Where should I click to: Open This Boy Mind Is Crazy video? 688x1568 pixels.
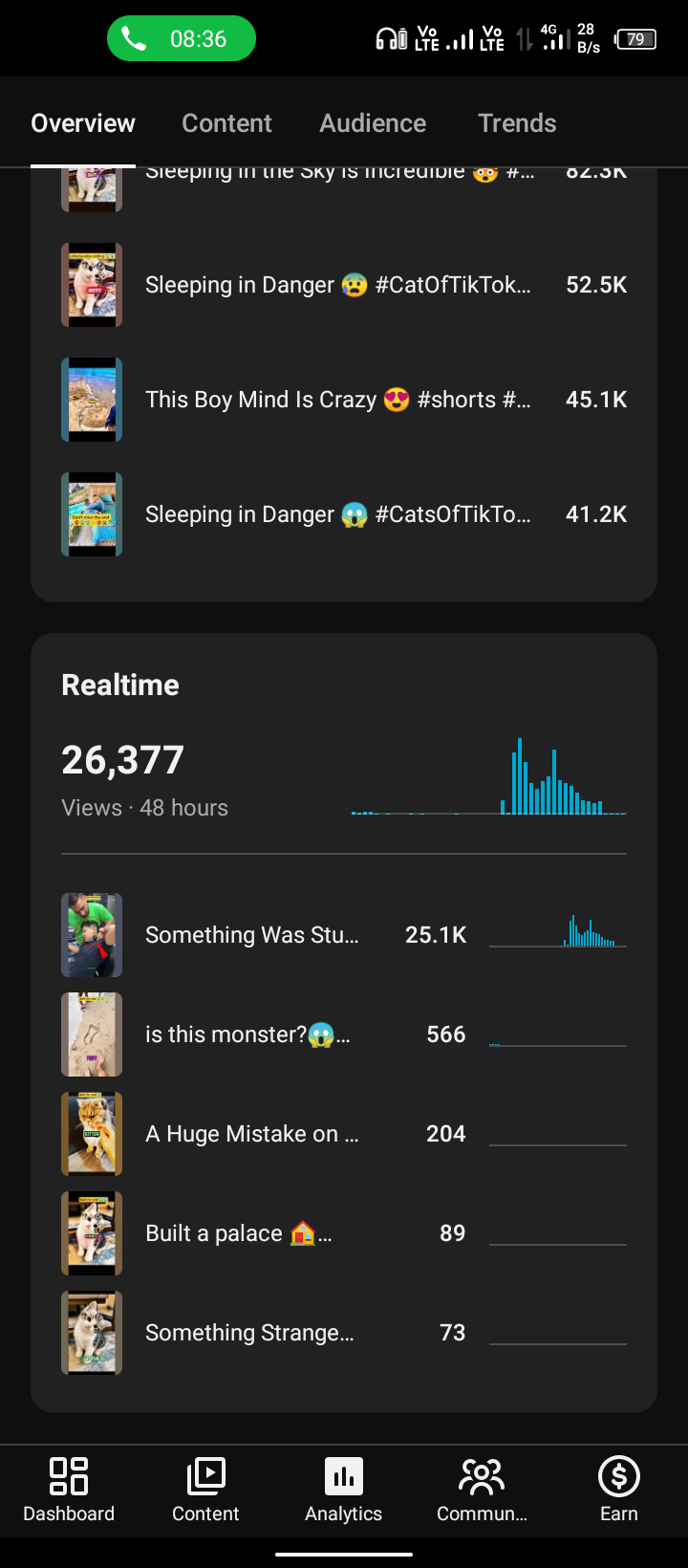344,400
